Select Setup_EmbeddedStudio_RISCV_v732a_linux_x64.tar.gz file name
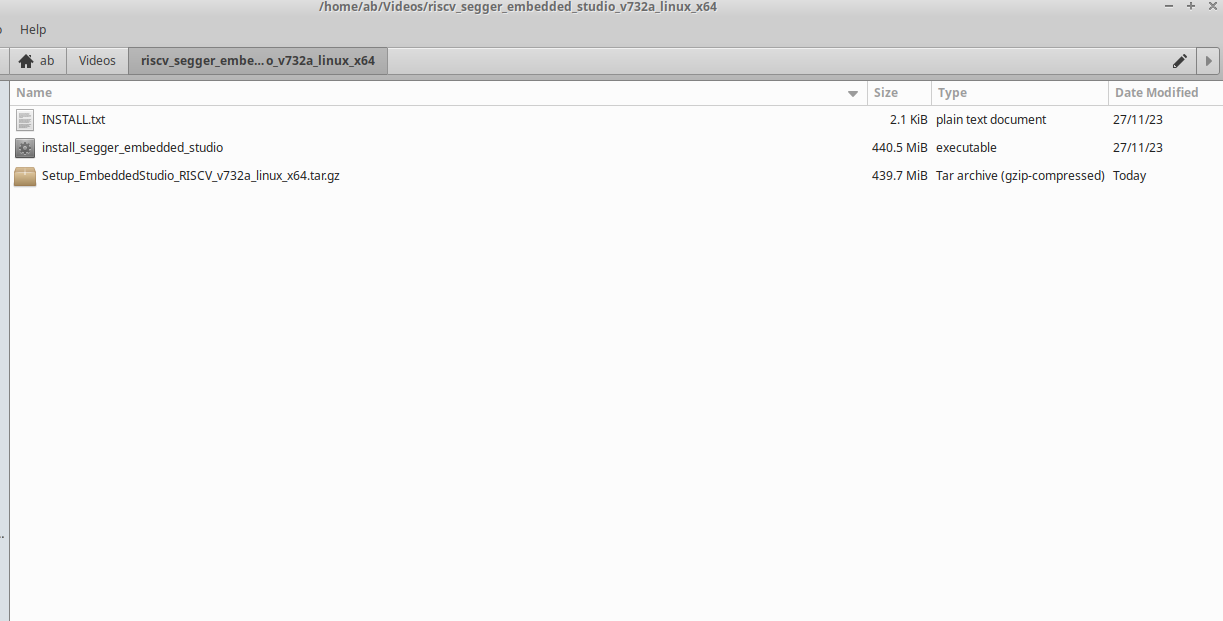The image size is (1223, 621). click(x=190, y=176)
